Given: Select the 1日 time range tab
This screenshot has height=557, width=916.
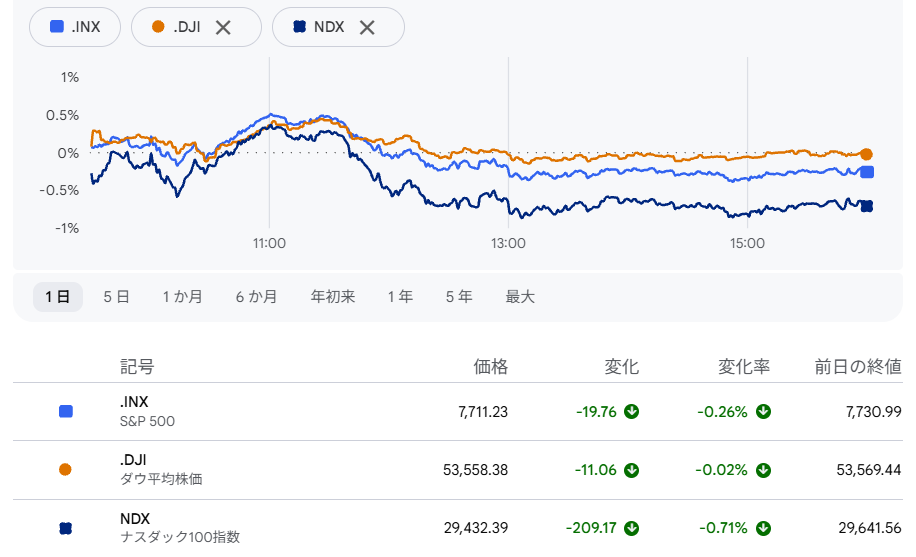Looking at the screenshot, I should click(58, 297).
